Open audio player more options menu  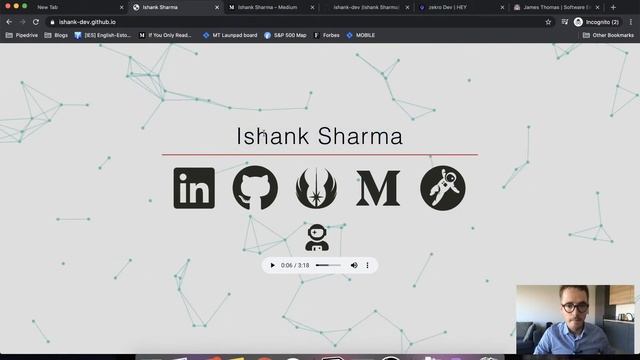click(x=367, y=265)
